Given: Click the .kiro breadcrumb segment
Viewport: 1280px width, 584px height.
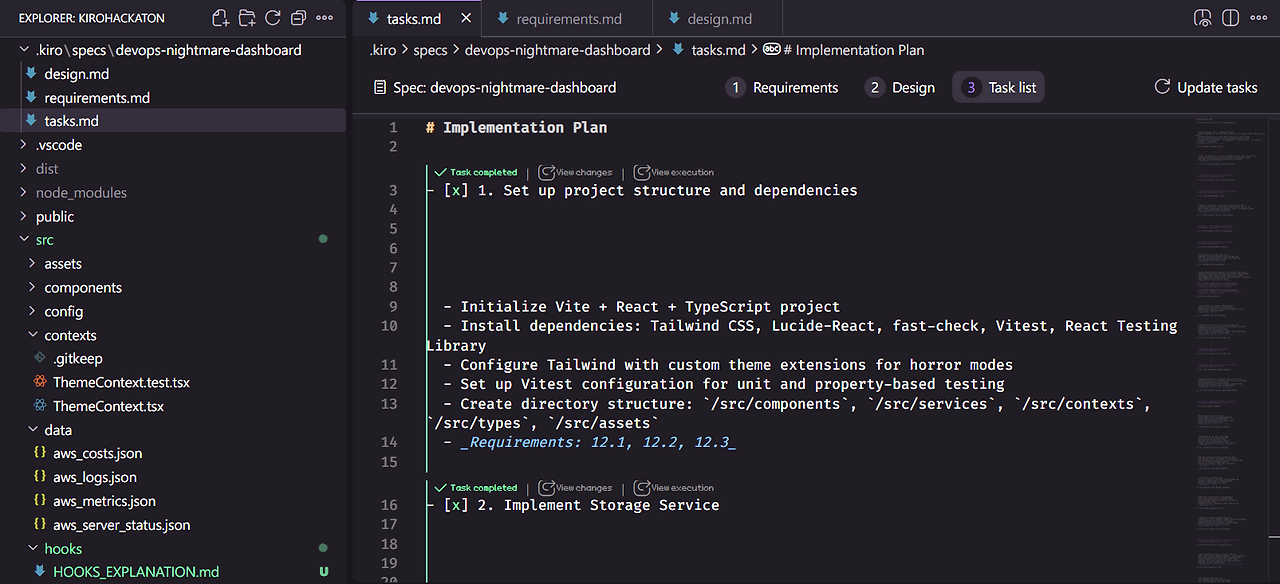Looking at the screenshot, I should pyautogui.click(x=382, y=50).
